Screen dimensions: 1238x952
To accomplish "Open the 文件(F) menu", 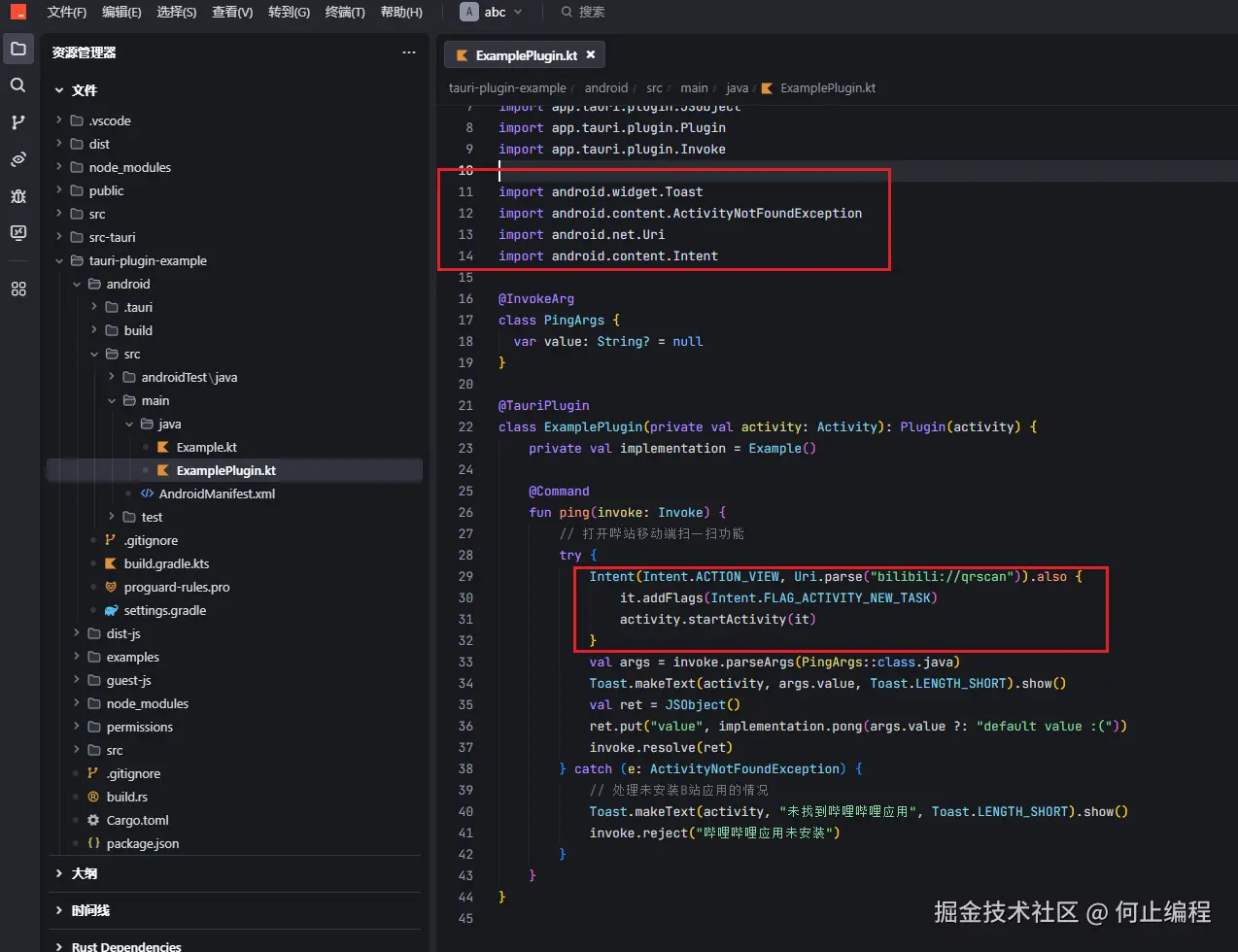I will click(x=67, y=12).
